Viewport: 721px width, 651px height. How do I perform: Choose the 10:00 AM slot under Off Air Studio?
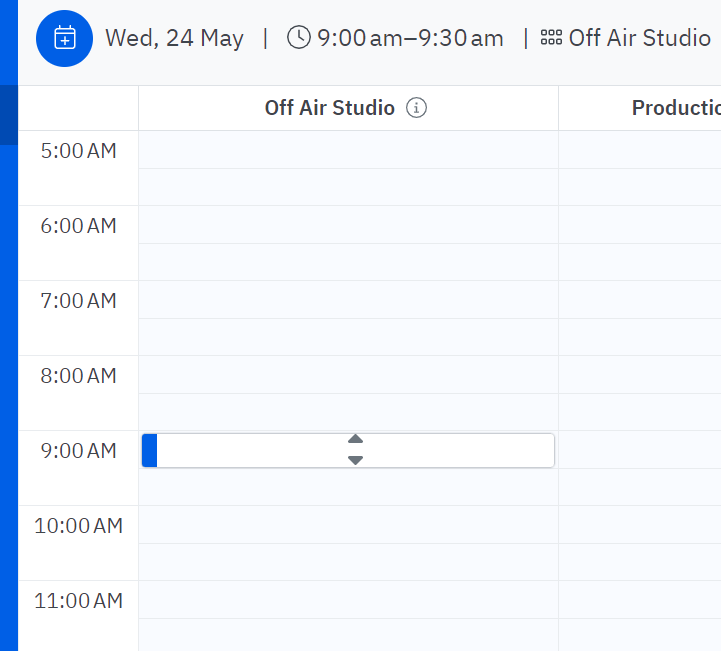(348, 525)
